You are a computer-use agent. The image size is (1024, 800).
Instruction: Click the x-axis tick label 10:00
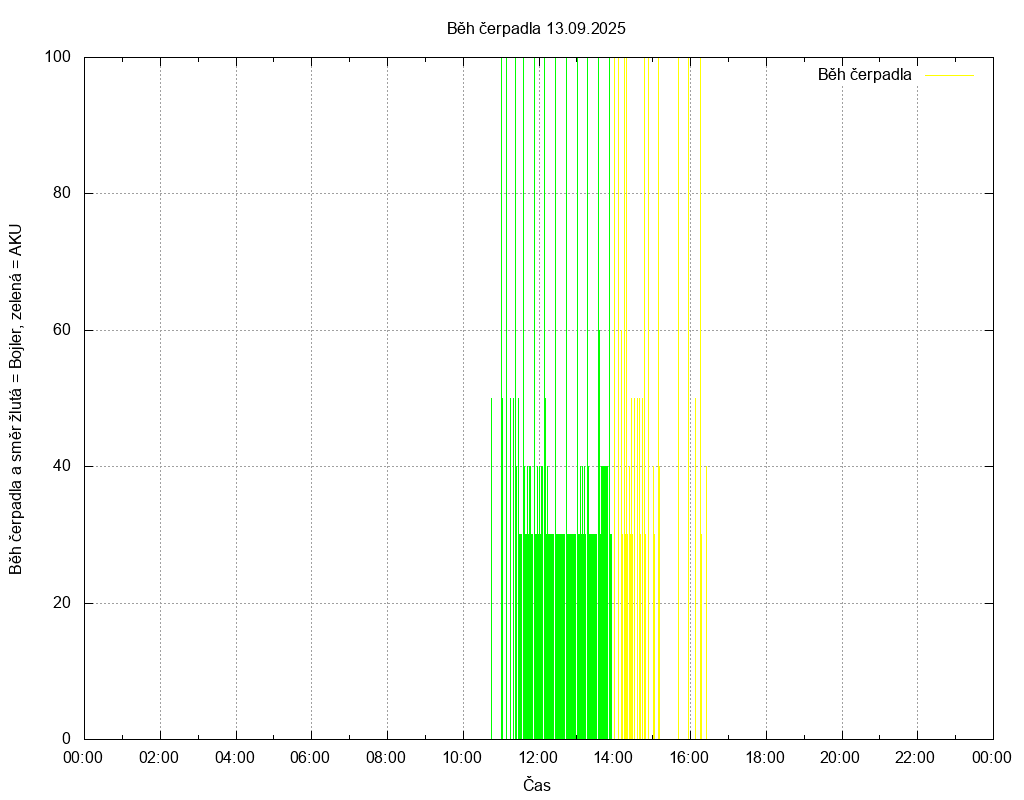pos(462,758)
